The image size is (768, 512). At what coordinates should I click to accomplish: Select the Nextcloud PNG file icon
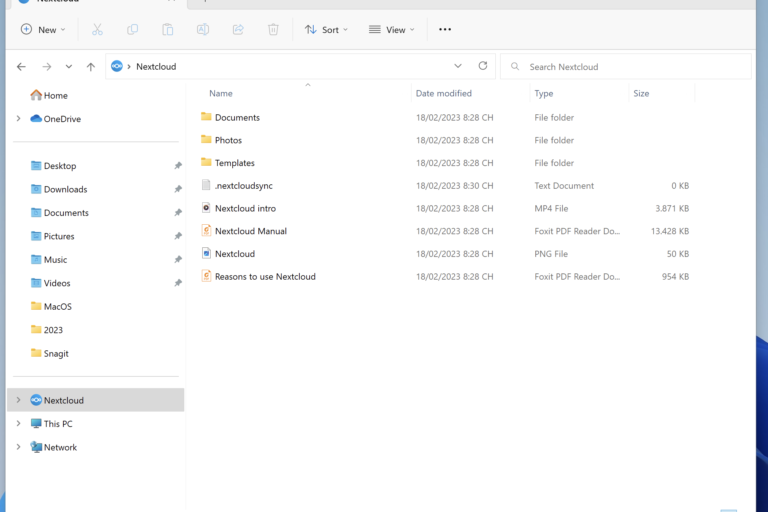206,253
